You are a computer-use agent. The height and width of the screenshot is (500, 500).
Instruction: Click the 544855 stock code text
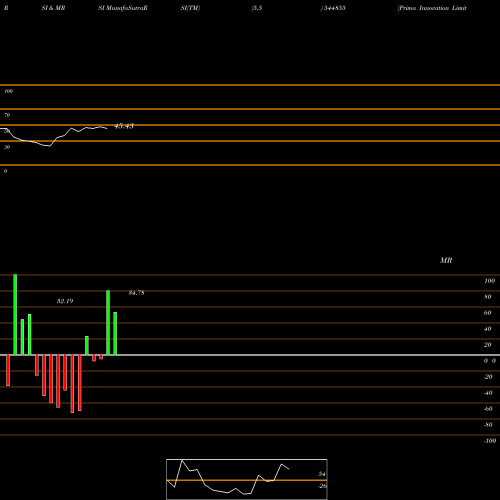pyautogui.click(x=334, y=8)
